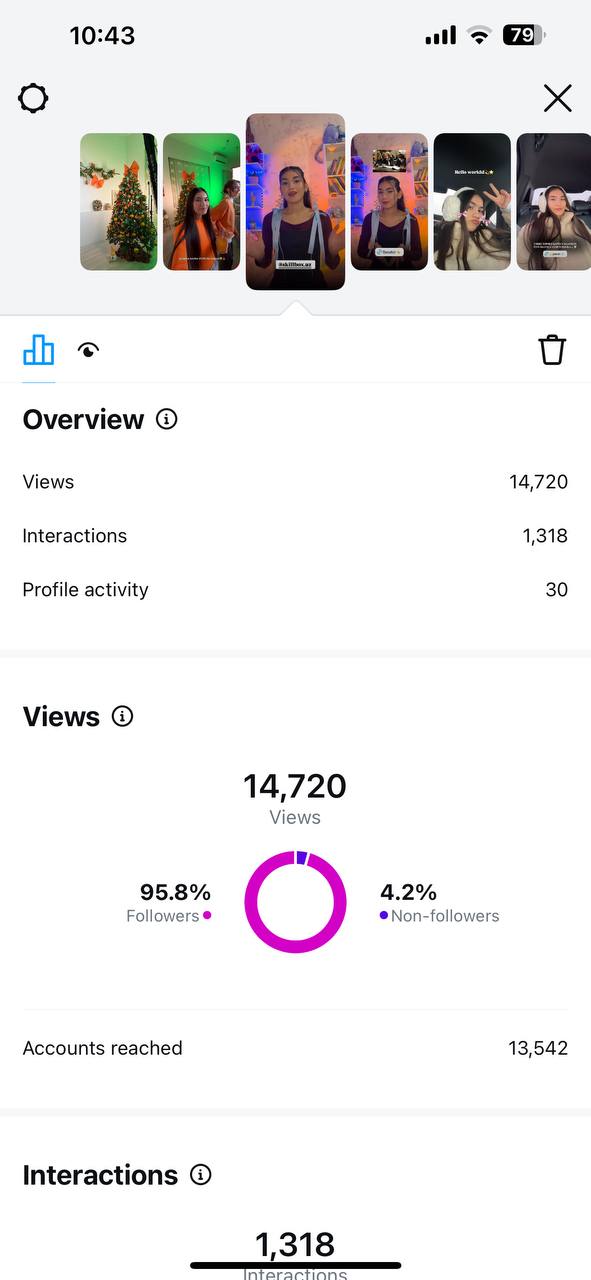Select story thumbnail right of the highlighted one

click(389, 202)
